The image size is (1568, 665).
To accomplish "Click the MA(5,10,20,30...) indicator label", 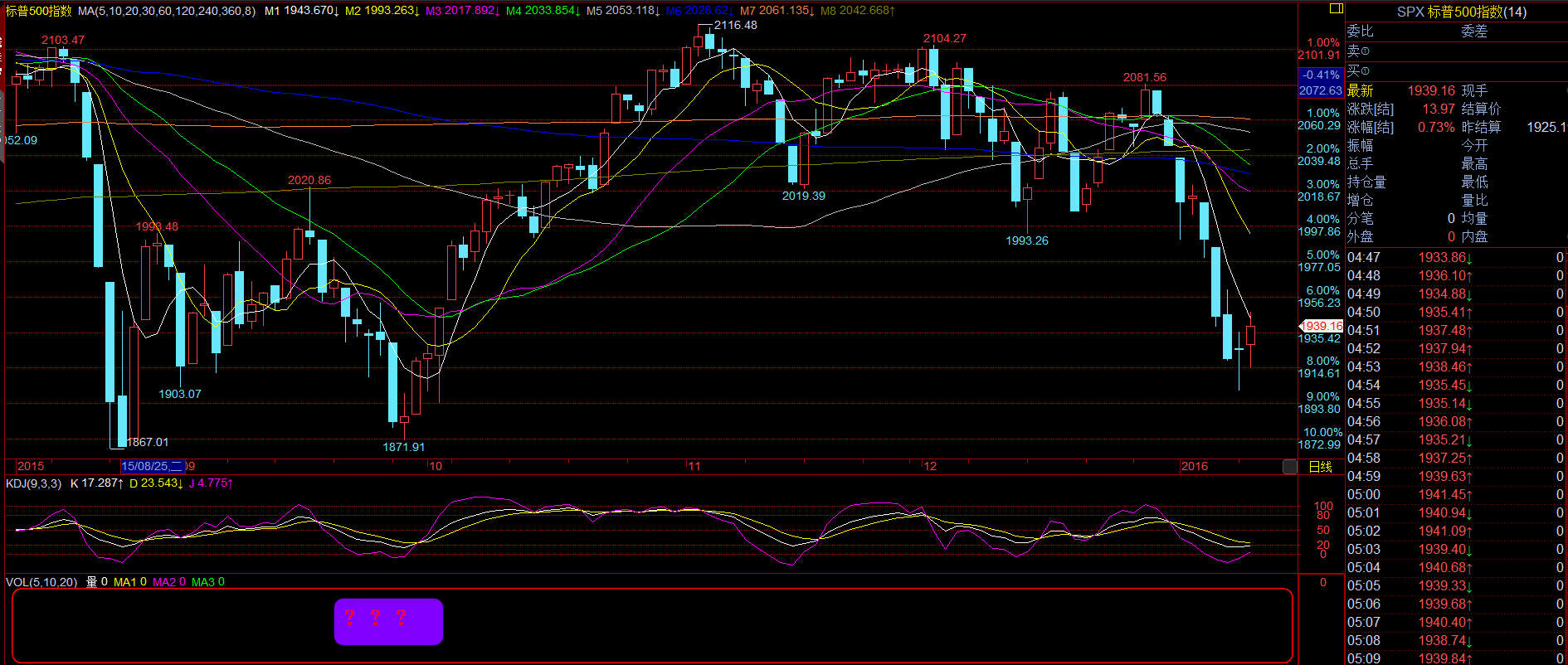I will [x=167, y=11].
